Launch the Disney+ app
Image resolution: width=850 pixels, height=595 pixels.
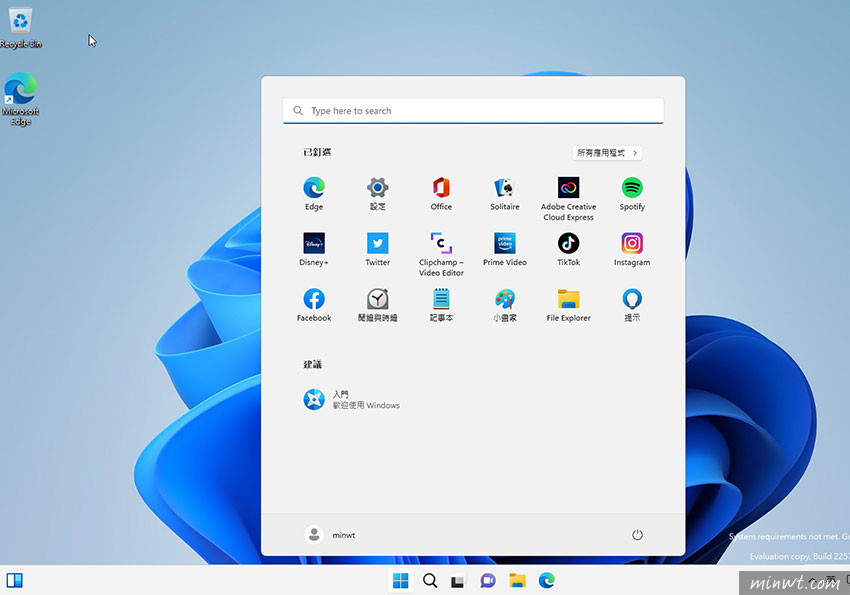314,249
